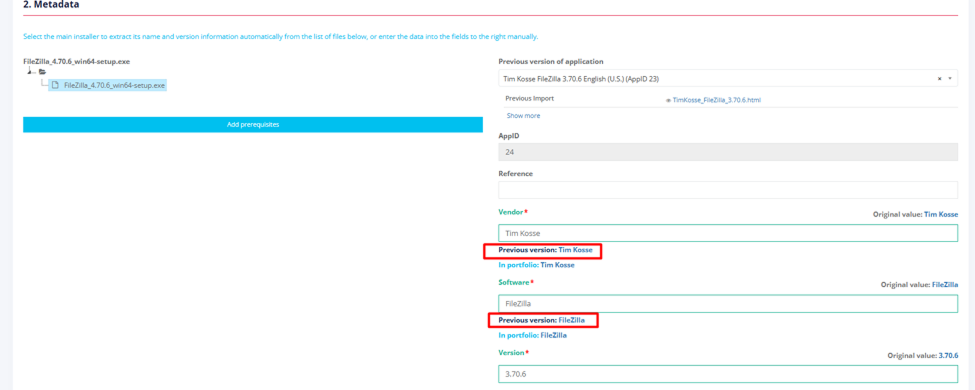This screenshot has width=975, height=390.
Task: Click the Version input containing 3.70.6
Action: click(728, 374)
